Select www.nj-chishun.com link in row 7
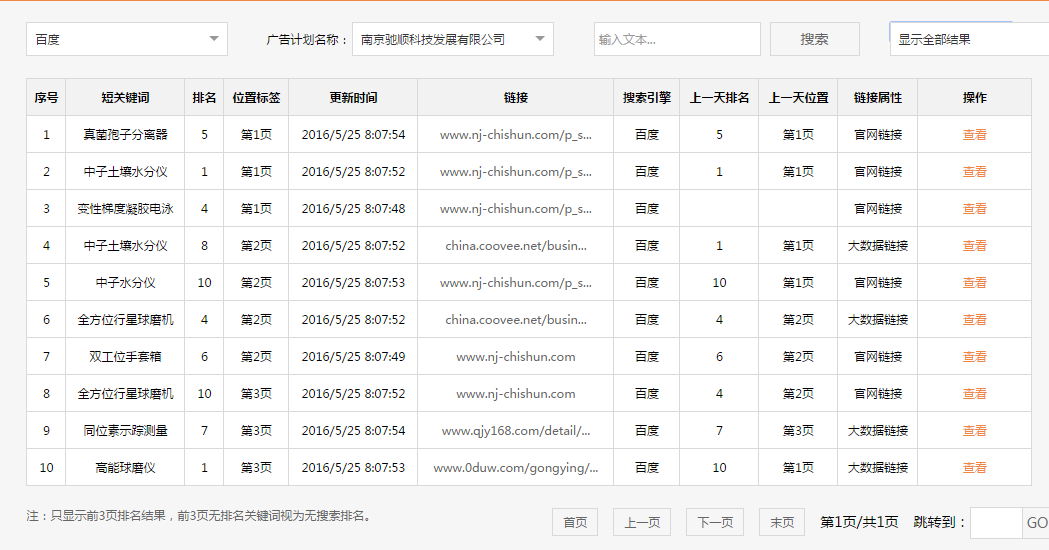The width and height of the screenshot is (1049, 550). coord(516,357)
